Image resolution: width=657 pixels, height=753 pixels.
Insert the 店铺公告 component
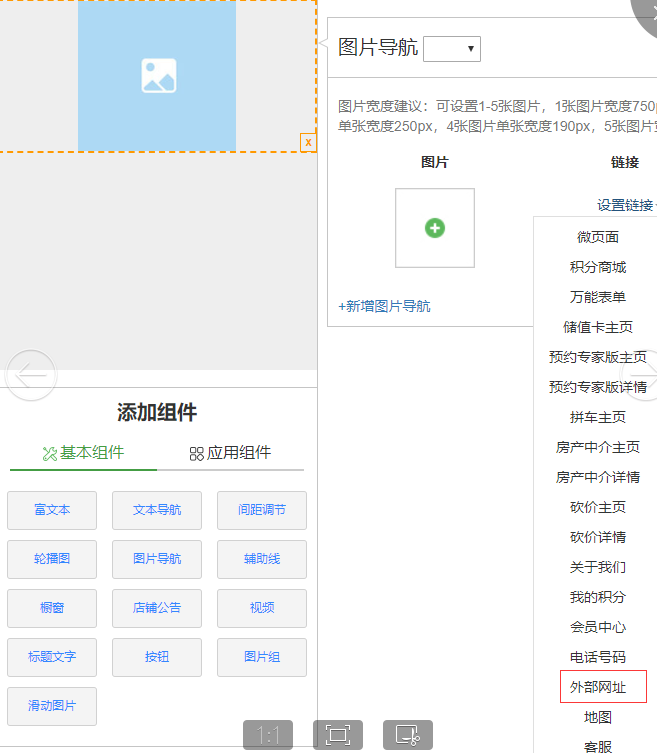pyautogui.click(x=157, y=608)
